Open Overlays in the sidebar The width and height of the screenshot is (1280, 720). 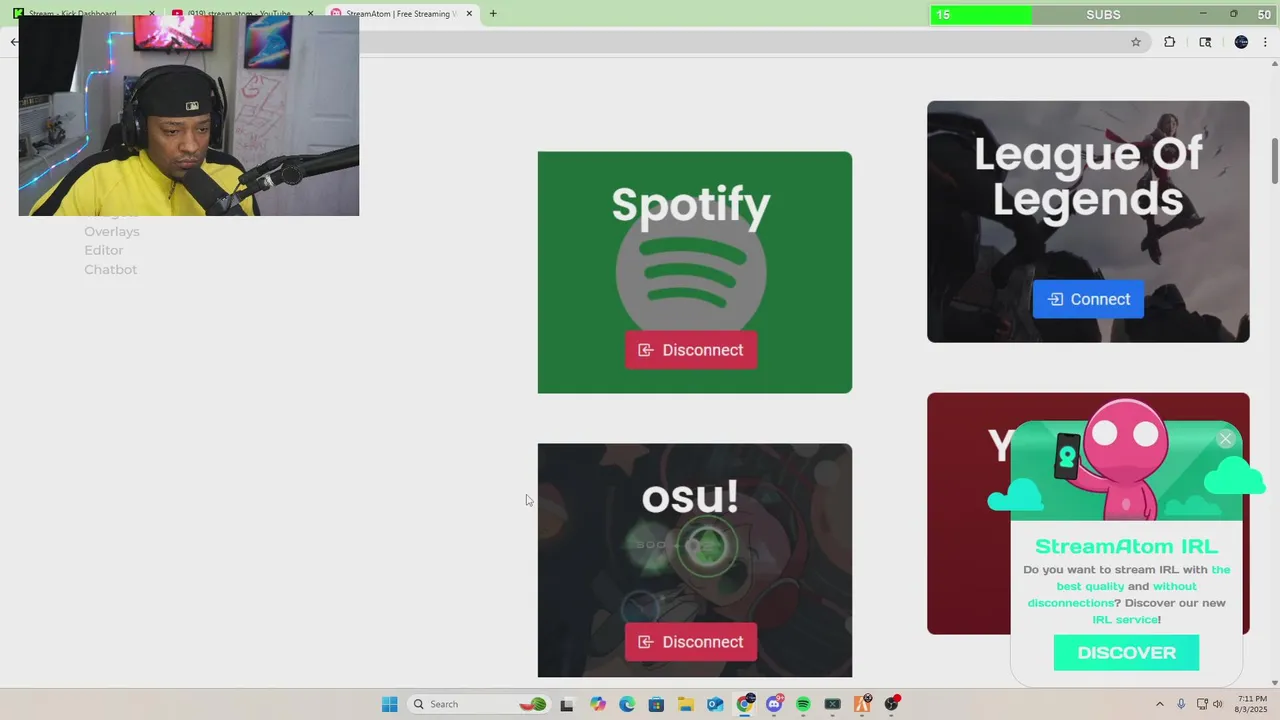112,231
